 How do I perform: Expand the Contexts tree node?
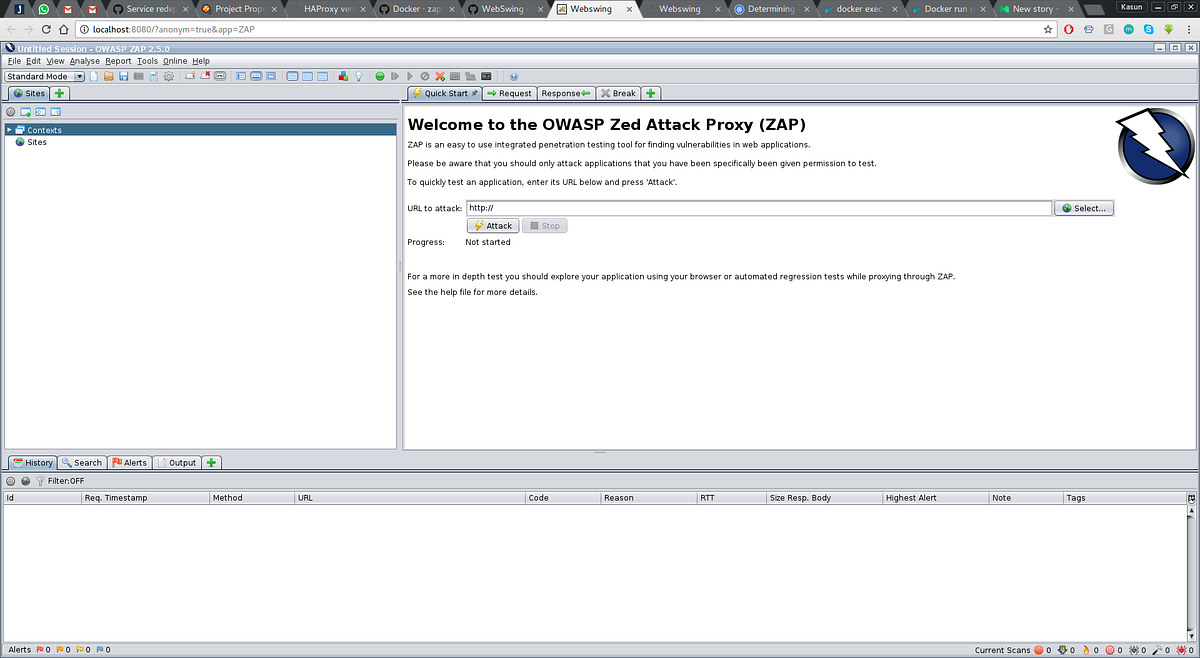[x=10, y=129]
